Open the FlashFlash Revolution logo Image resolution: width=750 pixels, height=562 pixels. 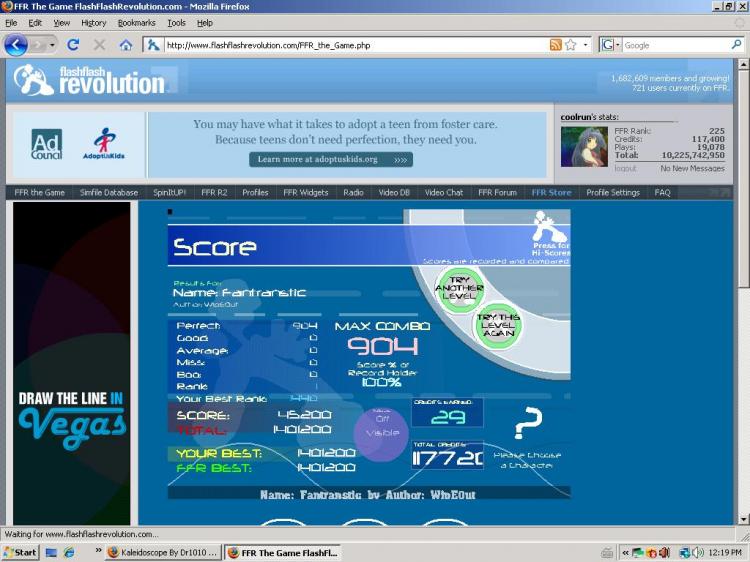pos(89,80)
